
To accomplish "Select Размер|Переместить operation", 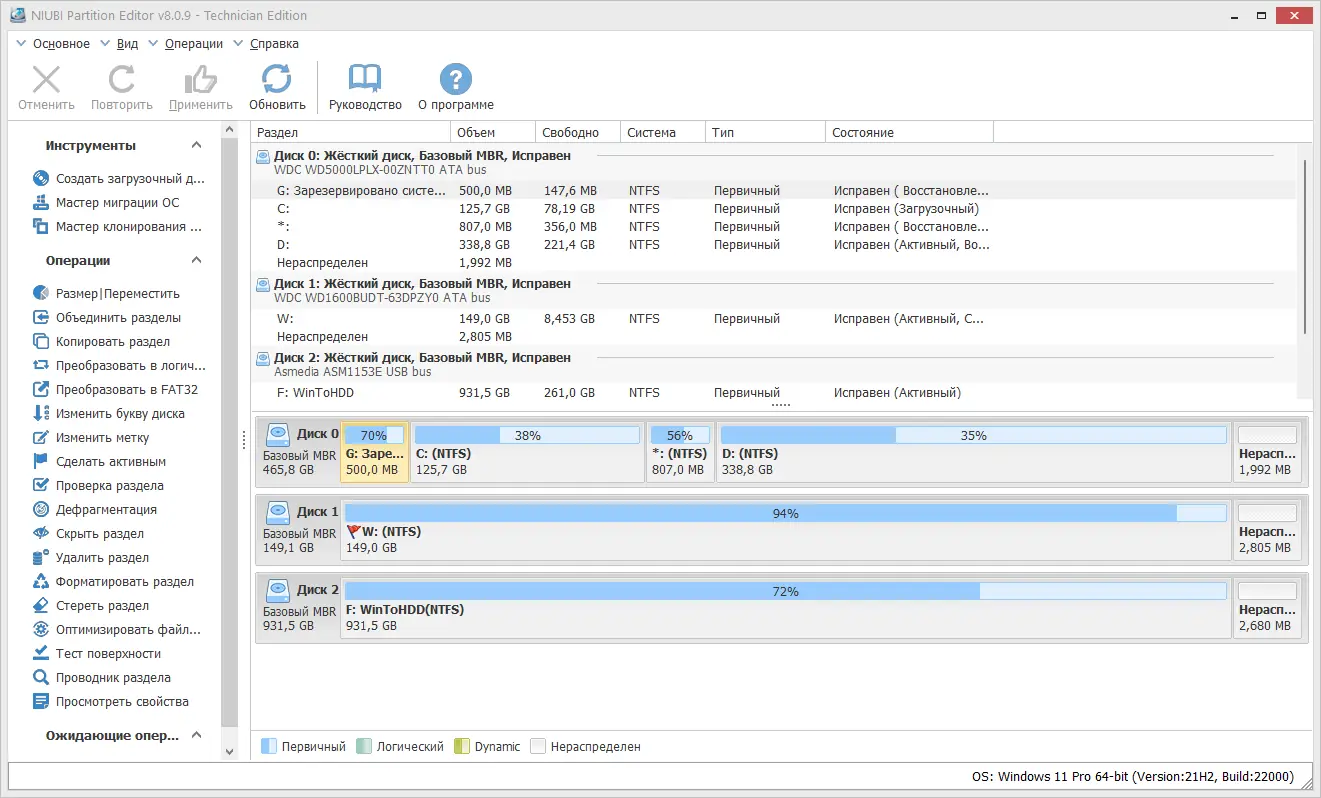I will coord(106,294).
